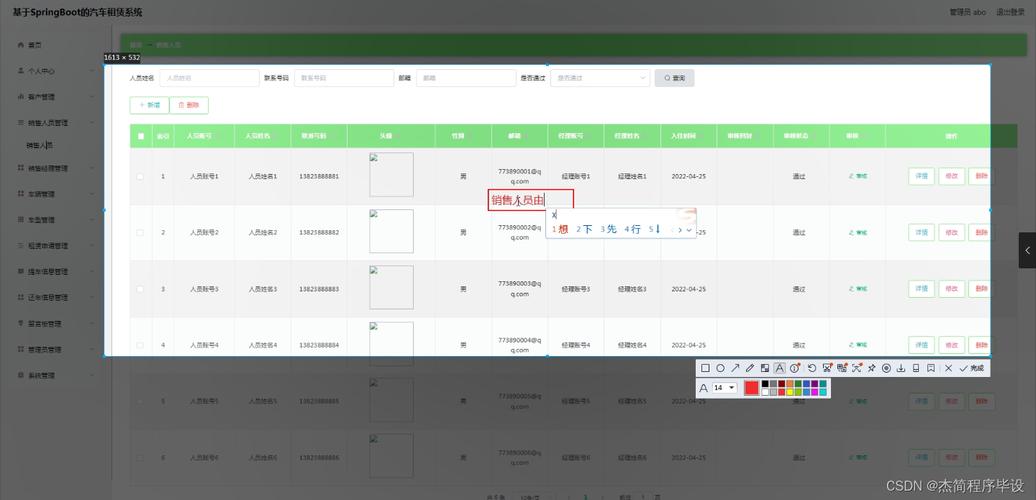
Task: Expand 客户管理 sidebar menu
Action: (x=56, y=96)
